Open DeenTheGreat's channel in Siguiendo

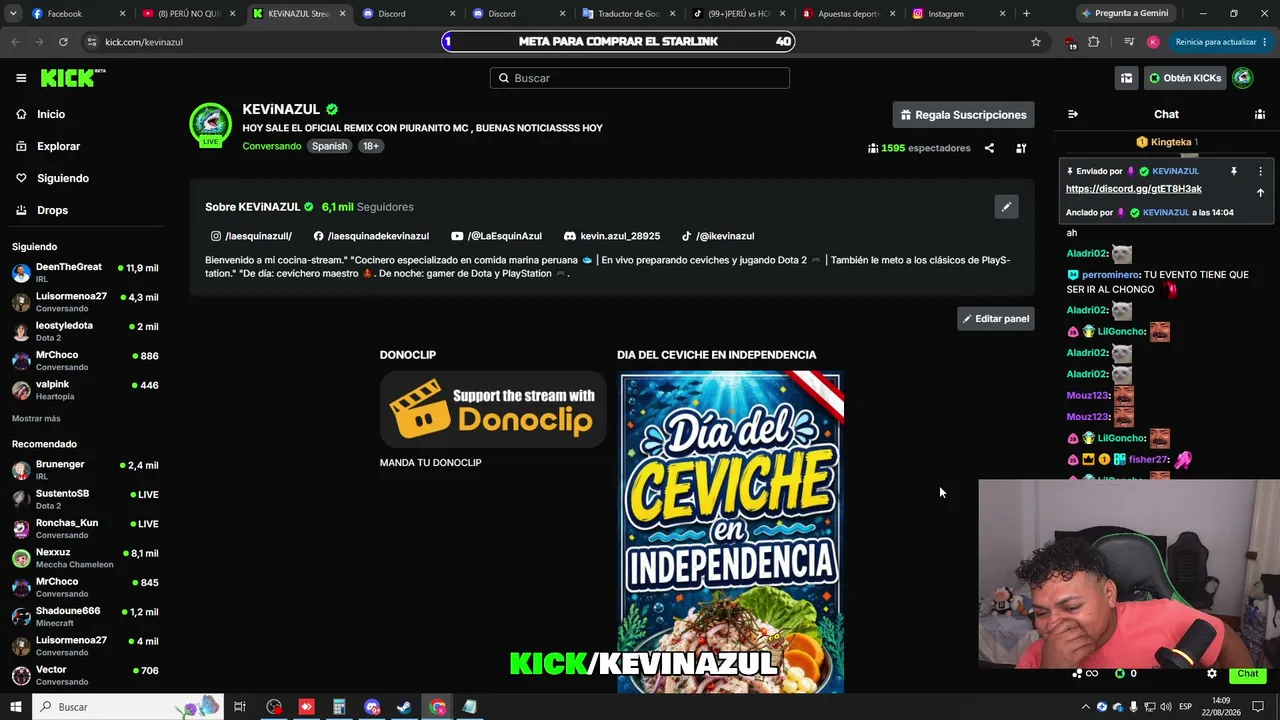click(x=85, y=272)
